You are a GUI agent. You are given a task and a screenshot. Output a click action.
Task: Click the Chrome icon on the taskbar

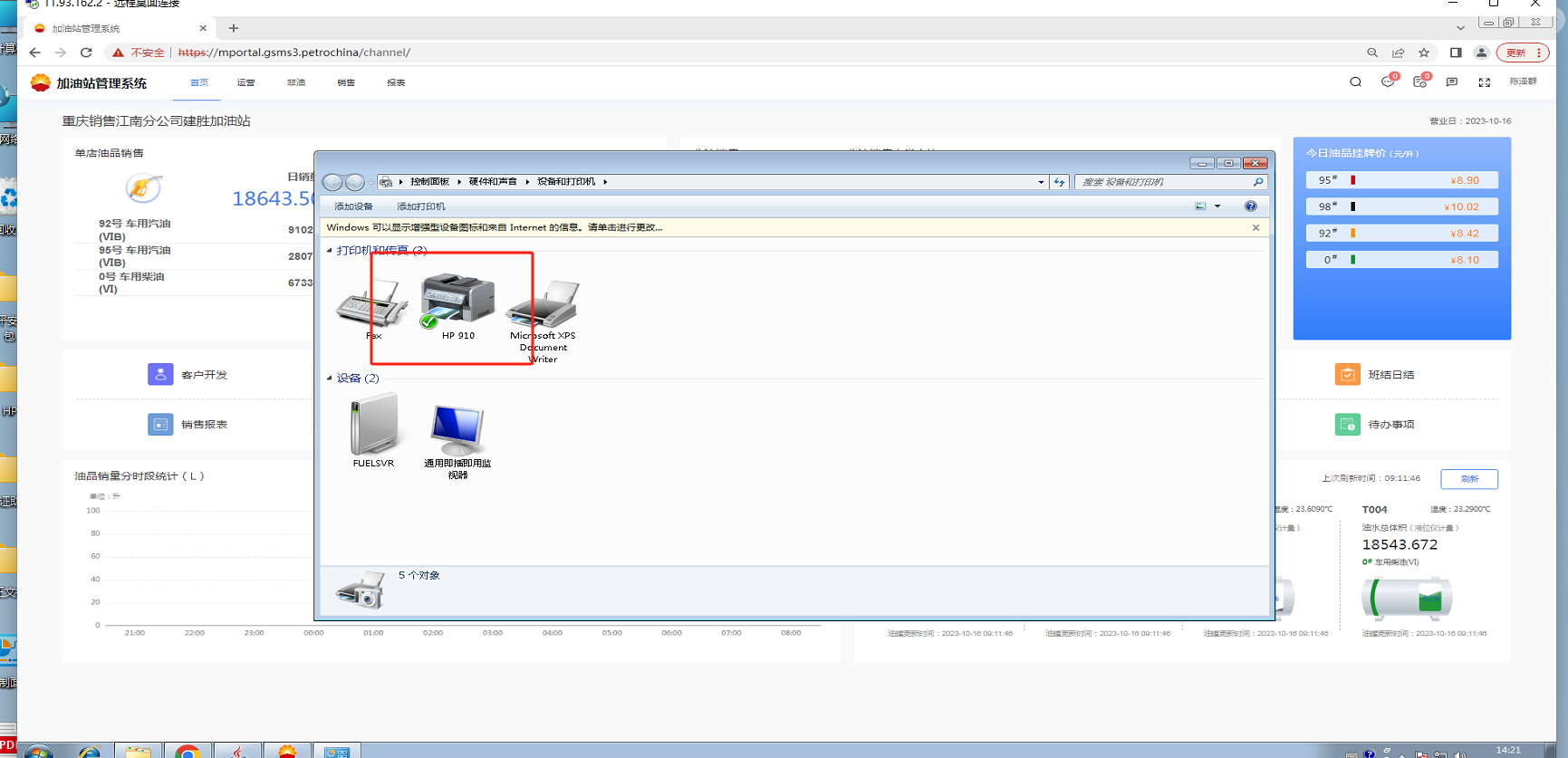coord(188,751)
